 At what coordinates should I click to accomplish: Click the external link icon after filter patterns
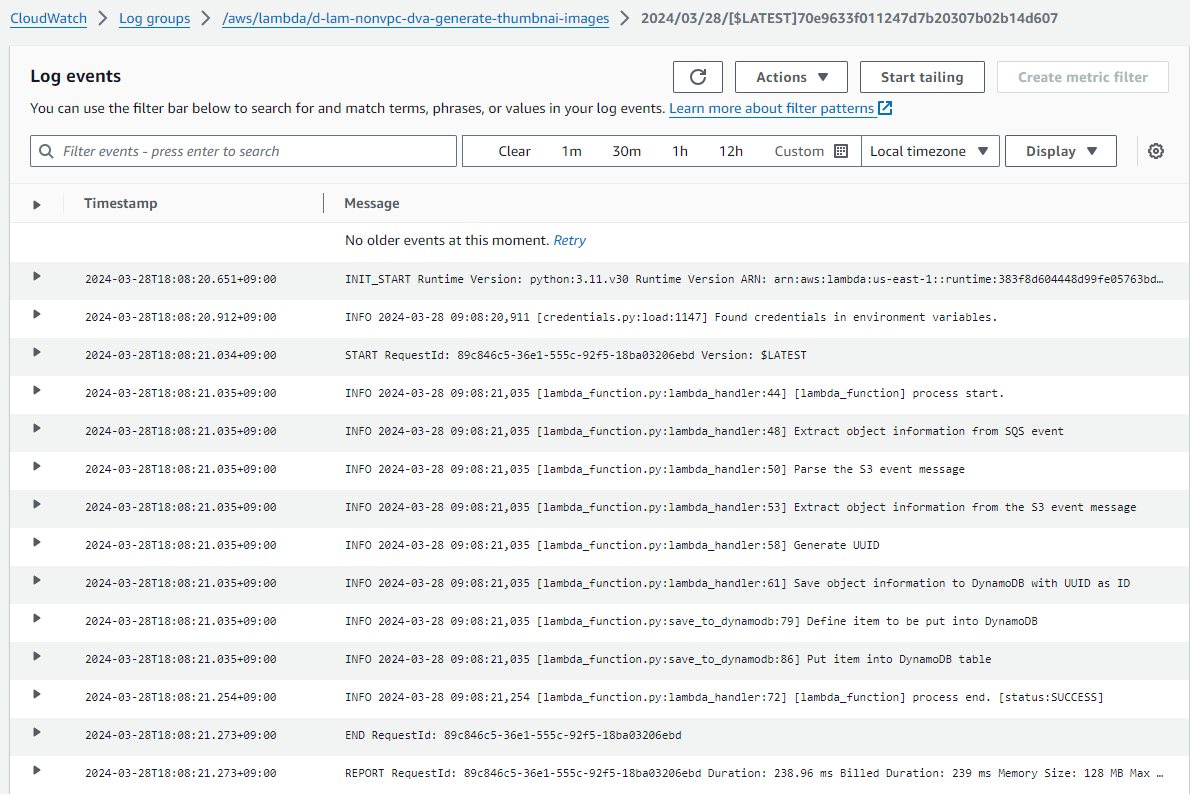[885, 108]
